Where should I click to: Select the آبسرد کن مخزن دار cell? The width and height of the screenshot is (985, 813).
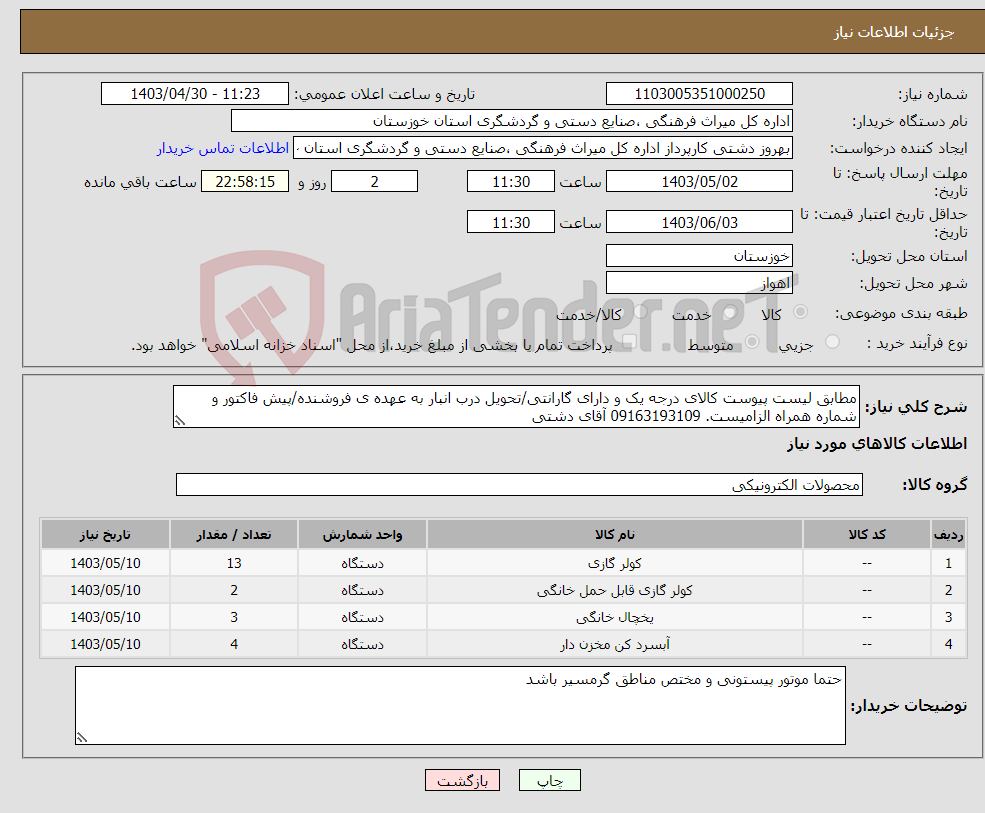(615, 645)
